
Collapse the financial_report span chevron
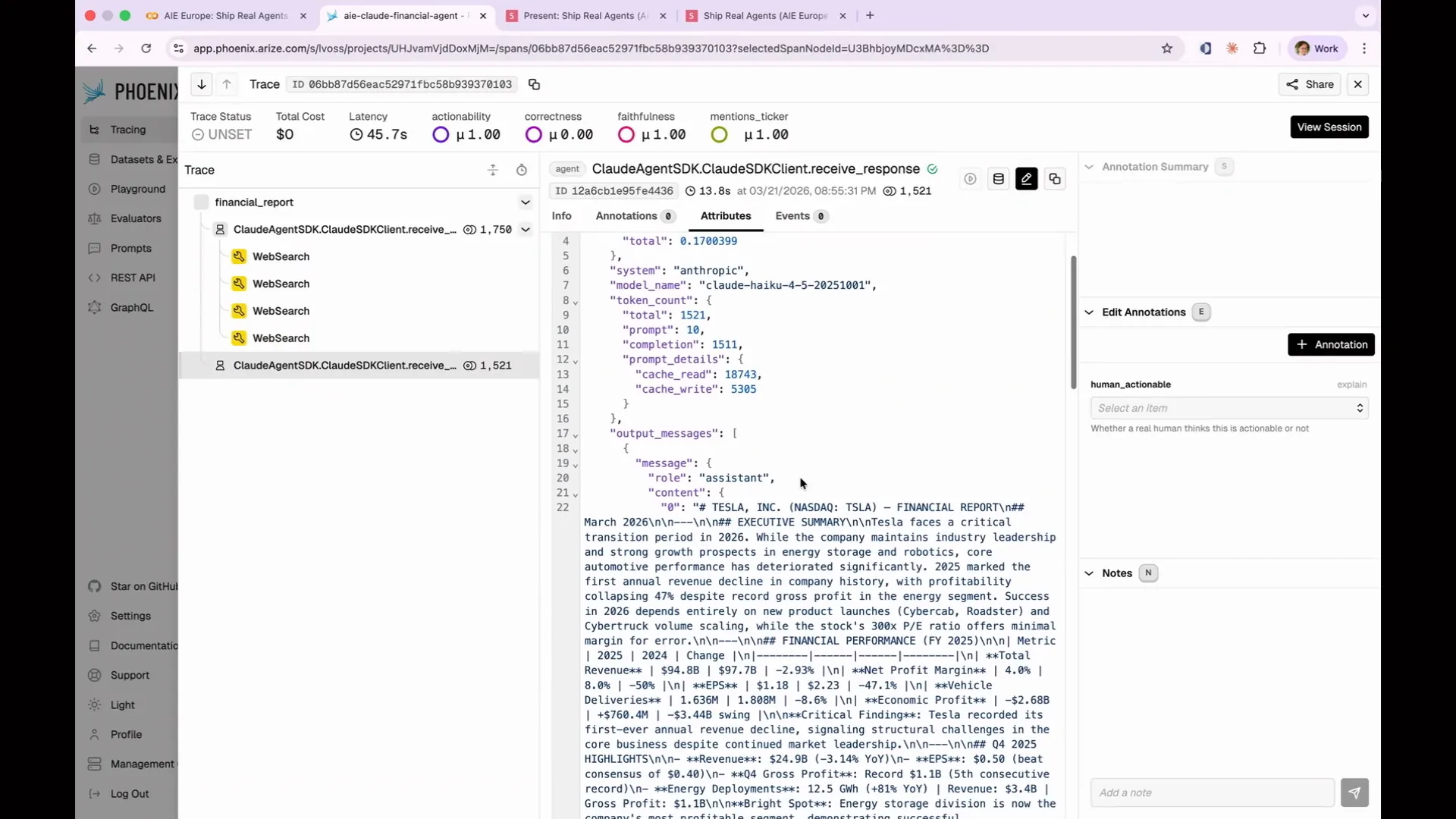click(525, 202)
